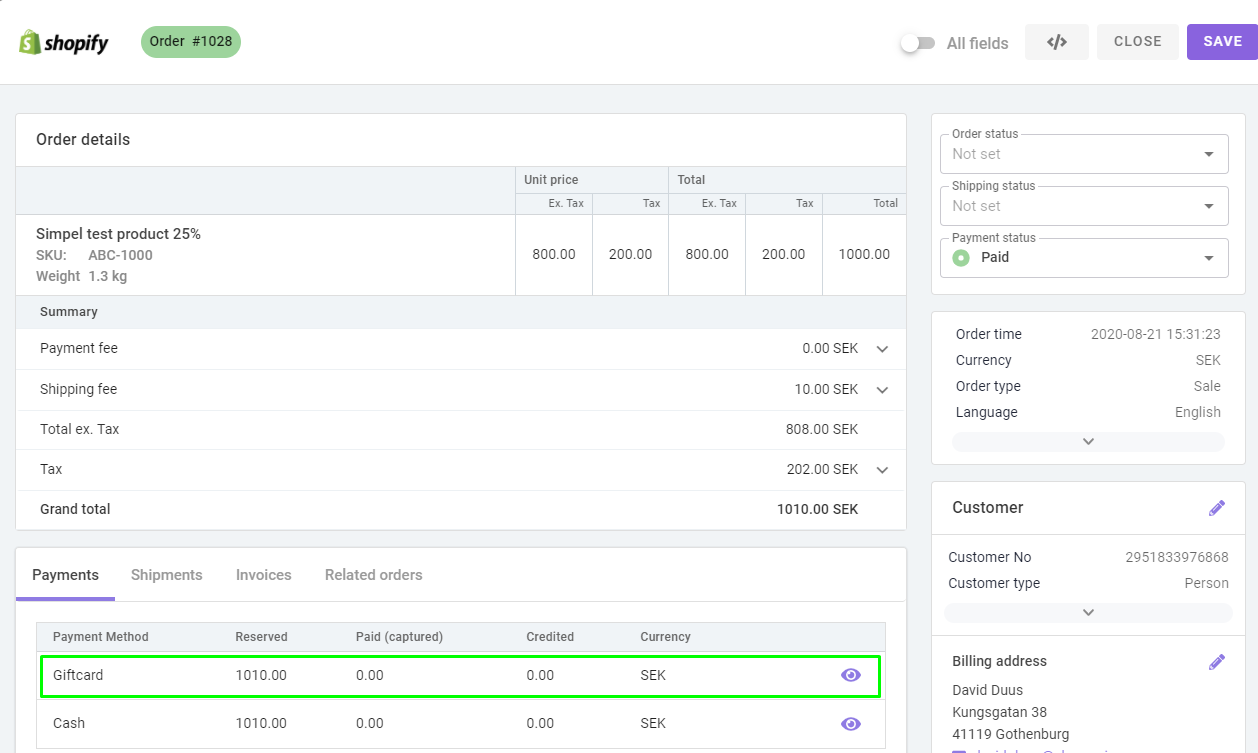Click the SKU value ABC-1000
Image resolution: width=1258 pixels, height=753 pixels.
pos(120,255)
